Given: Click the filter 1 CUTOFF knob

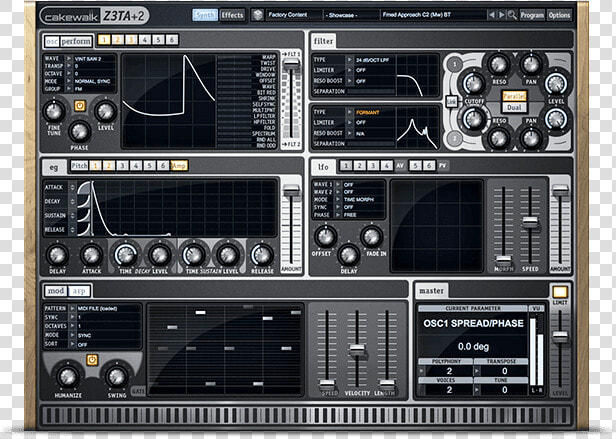Looking at the screenshot, I should pyautogui.click(x=474, y=83).
